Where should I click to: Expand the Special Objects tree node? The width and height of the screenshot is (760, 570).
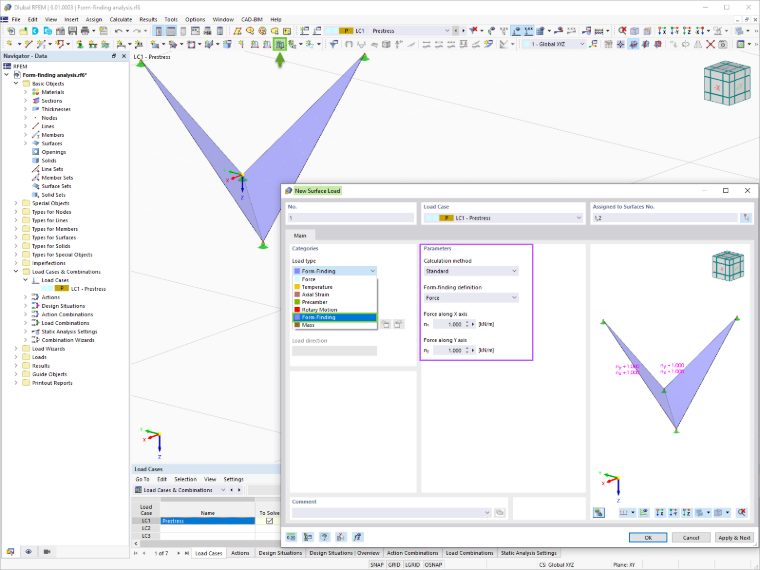[x=16, y=203]
